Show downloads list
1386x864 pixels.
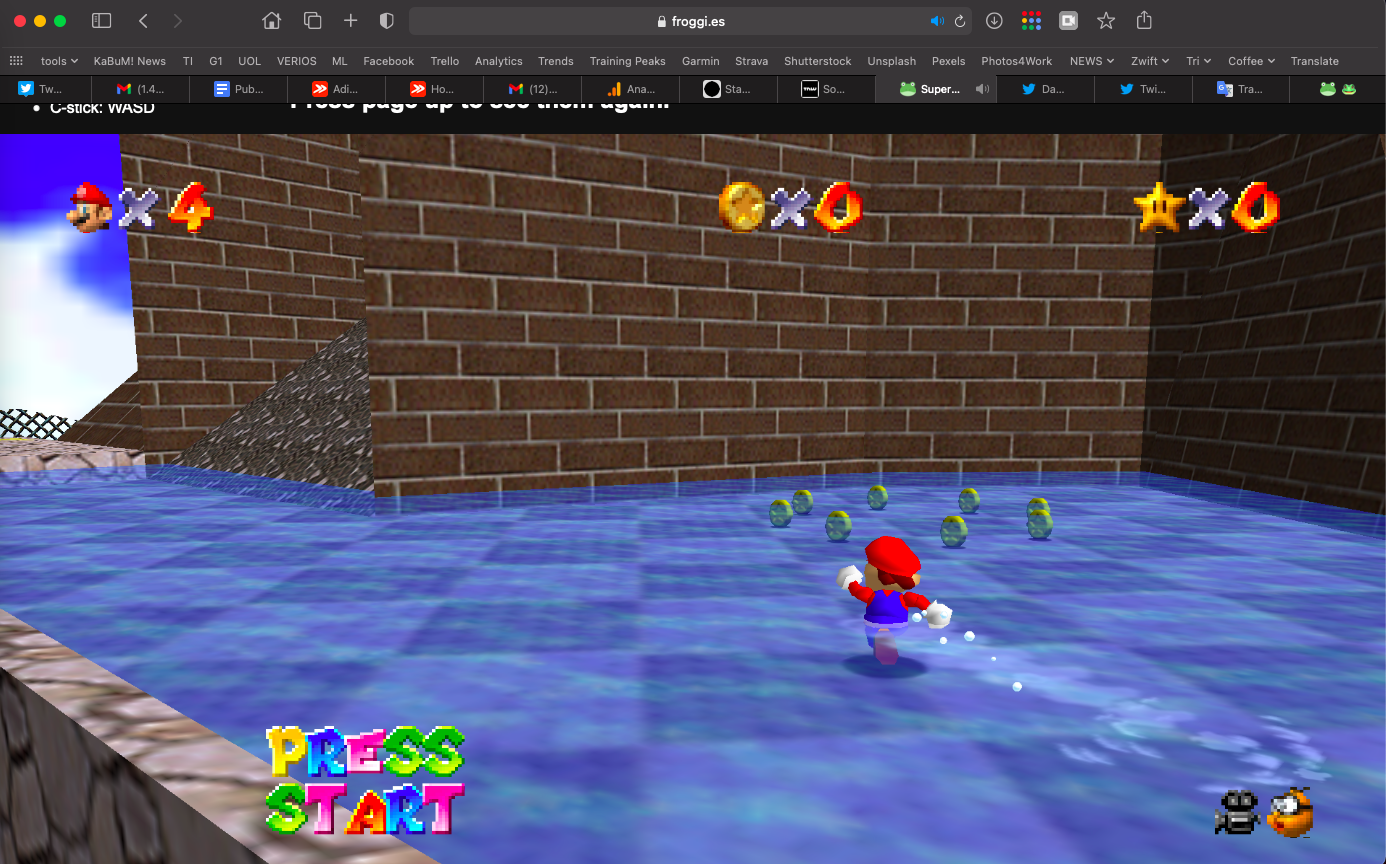click(x=994, y=21)
